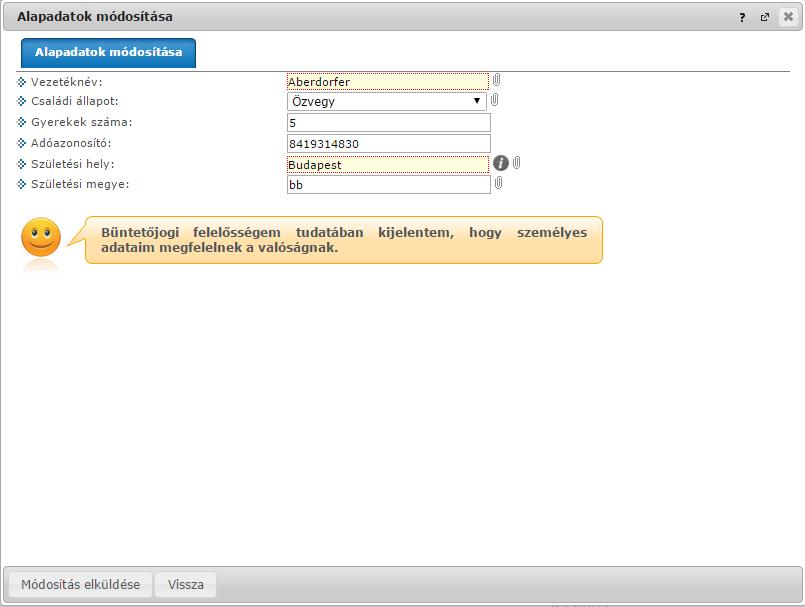Open help via the question mark icon

(742, 17)
